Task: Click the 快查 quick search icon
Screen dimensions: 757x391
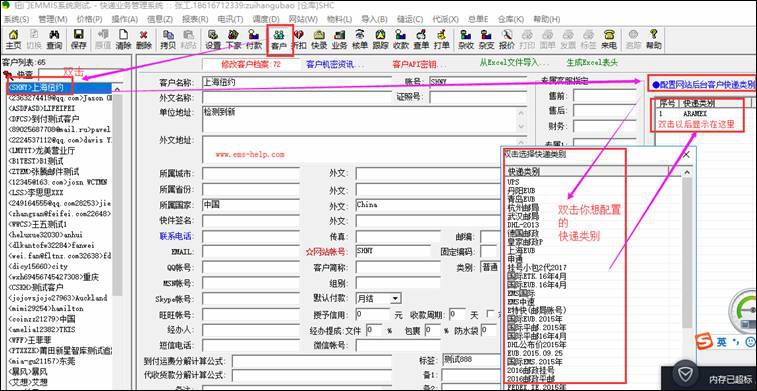Action: [x=7, y=74]
